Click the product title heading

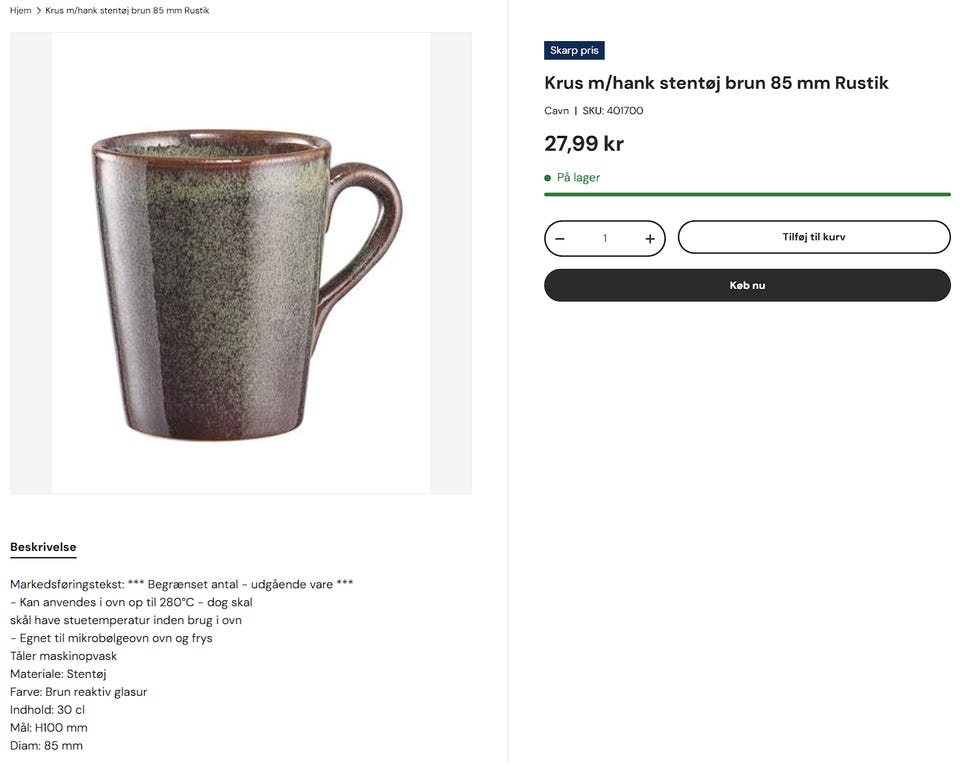[716, 83]
